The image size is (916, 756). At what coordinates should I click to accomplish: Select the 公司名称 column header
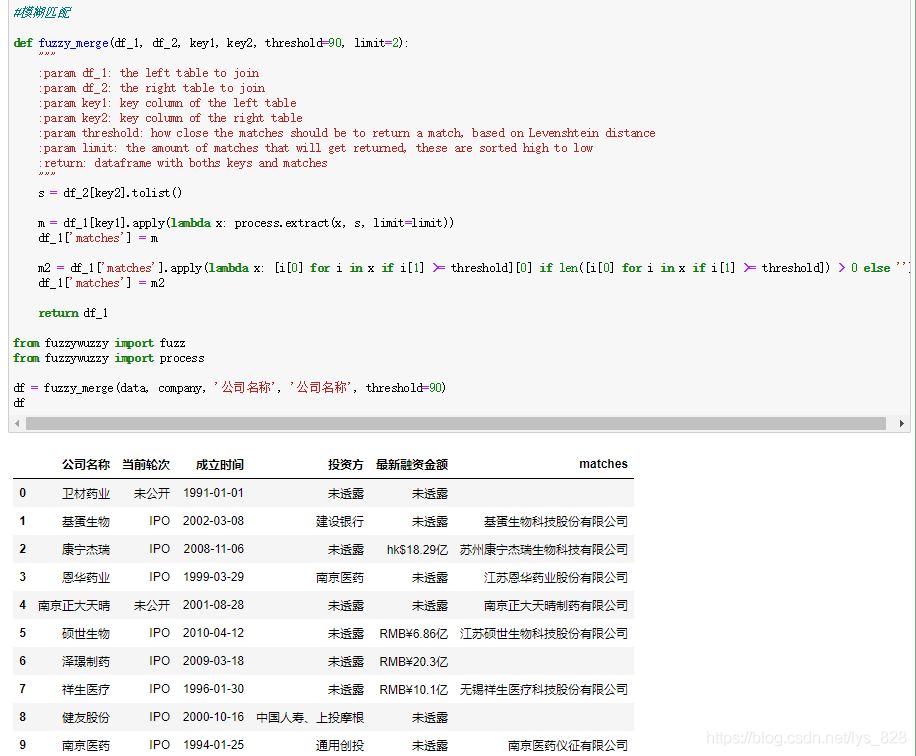[x=85, y=464]
